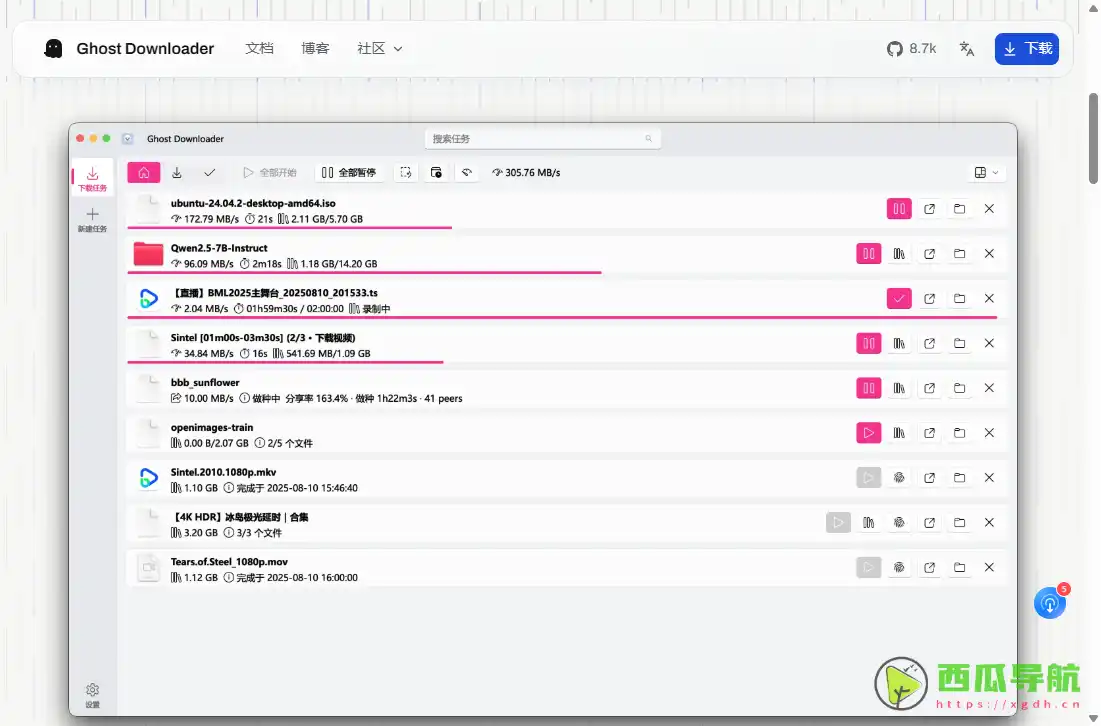Resume the openimages-train download
This screenshot has width=1101, height=726.
point(869,433)
